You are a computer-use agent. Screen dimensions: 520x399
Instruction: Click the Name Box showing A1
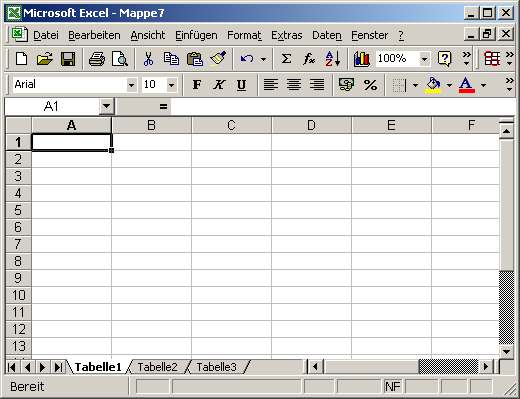point(52,107)
